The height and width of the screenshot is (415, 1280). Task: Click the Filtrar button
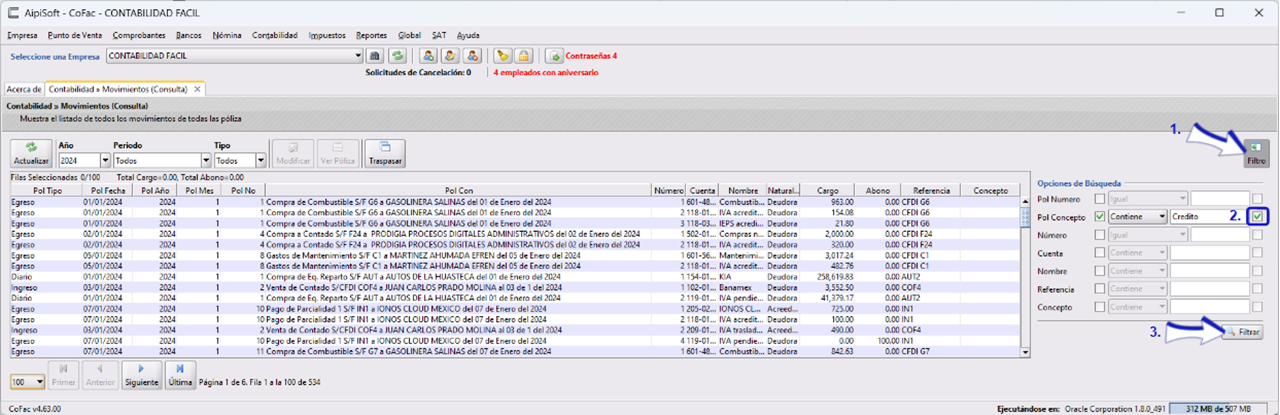[1244, 331]
